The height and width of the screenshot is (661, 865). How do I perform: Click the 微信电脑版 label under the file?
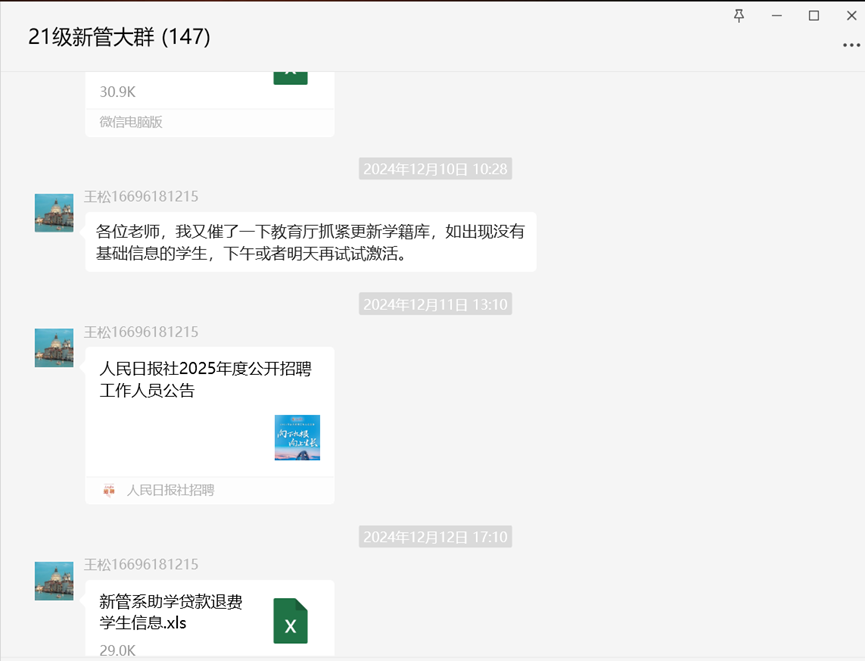click(131, 122)
